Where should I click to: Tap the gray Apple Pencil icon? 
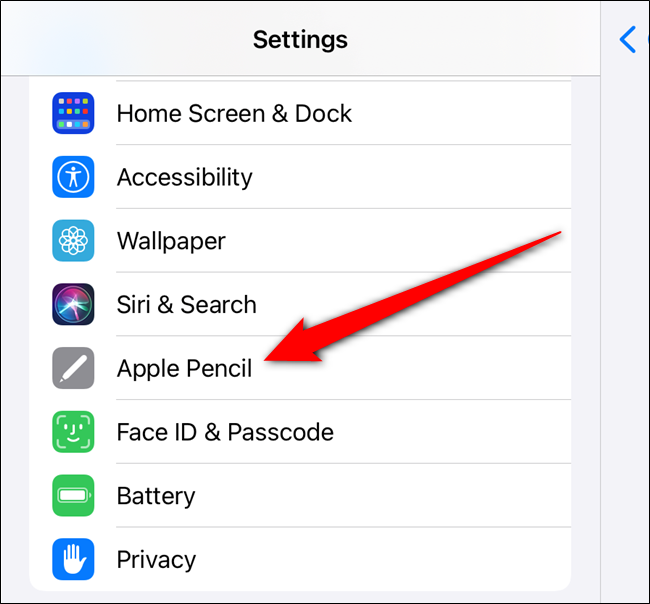click(x=73, y=368)
